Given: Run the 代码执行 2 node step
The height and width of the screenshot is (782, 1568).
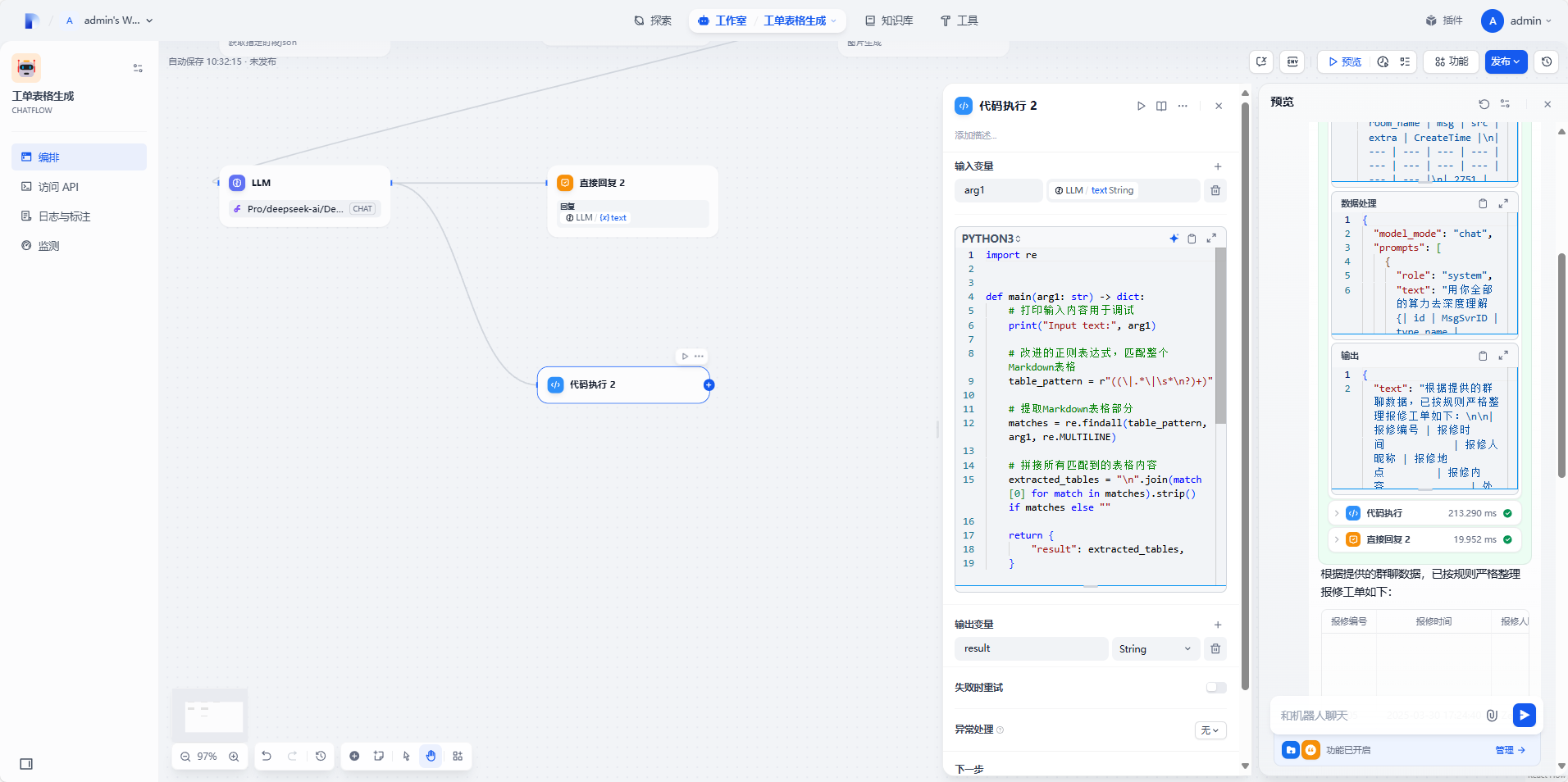Looking at the screenshot, I should click(1141, 106).
